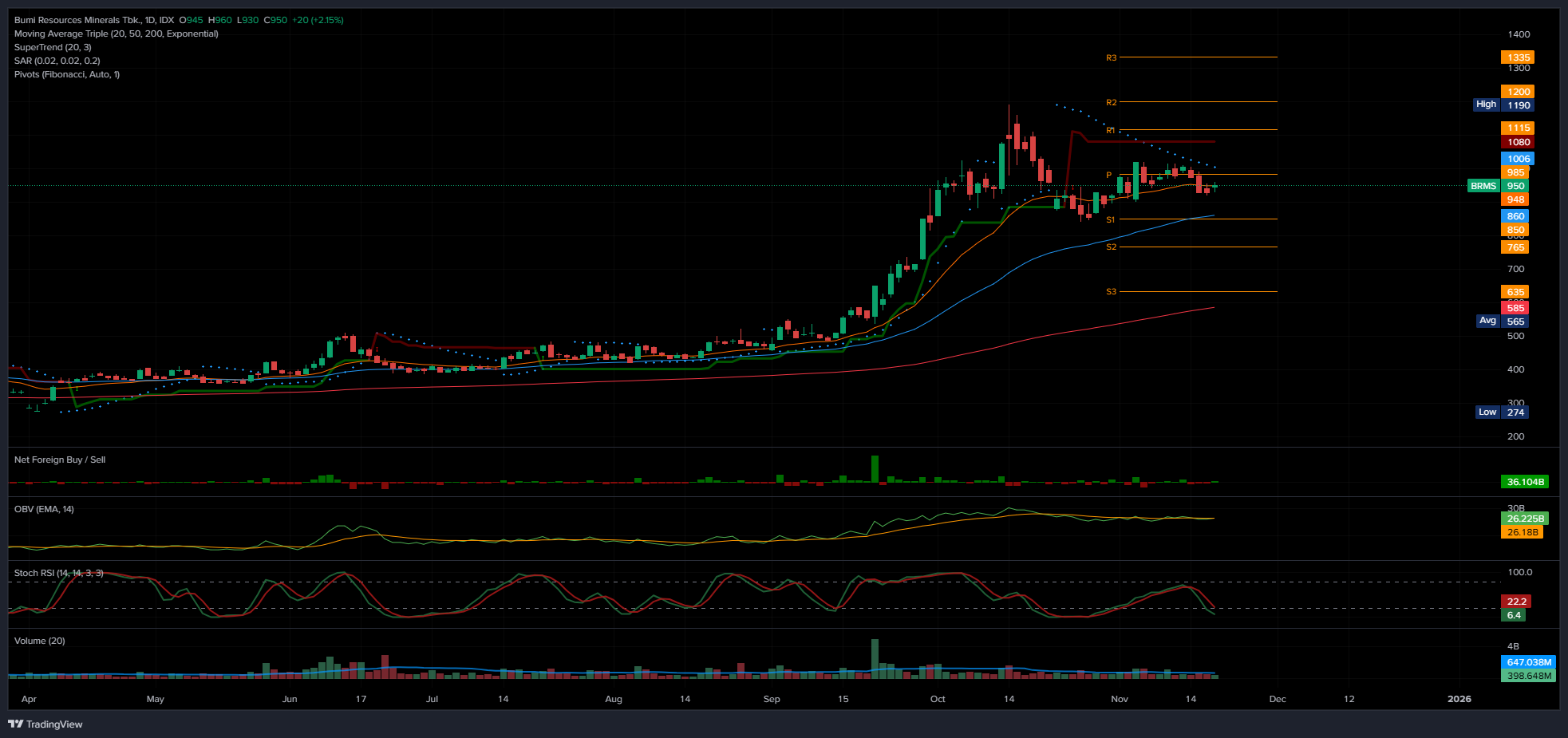The height and width of the screenshot is (738, 1568).
Task: Click the orange 1335 pivot price tag
Action: (1518, 57)
